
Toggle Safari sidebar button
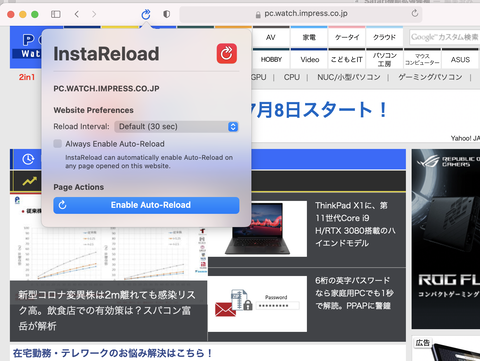pos(56,14)
